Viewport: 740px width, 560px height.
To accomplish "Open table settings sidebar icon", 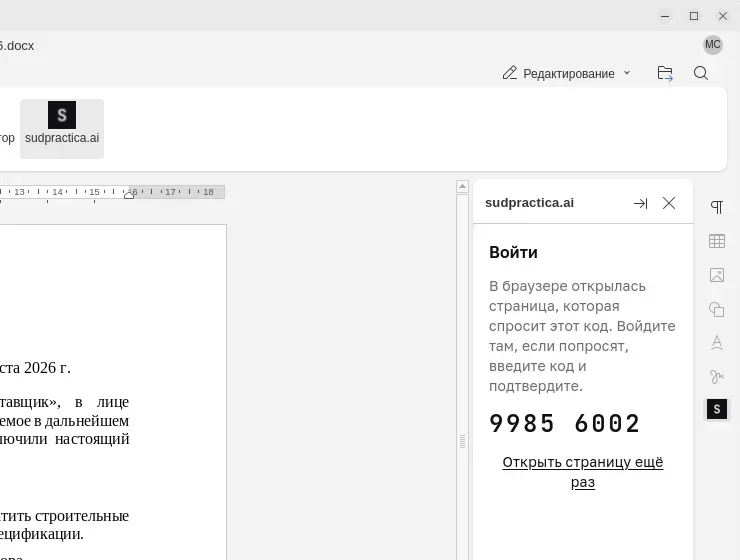I will click(x=717, y=241).
